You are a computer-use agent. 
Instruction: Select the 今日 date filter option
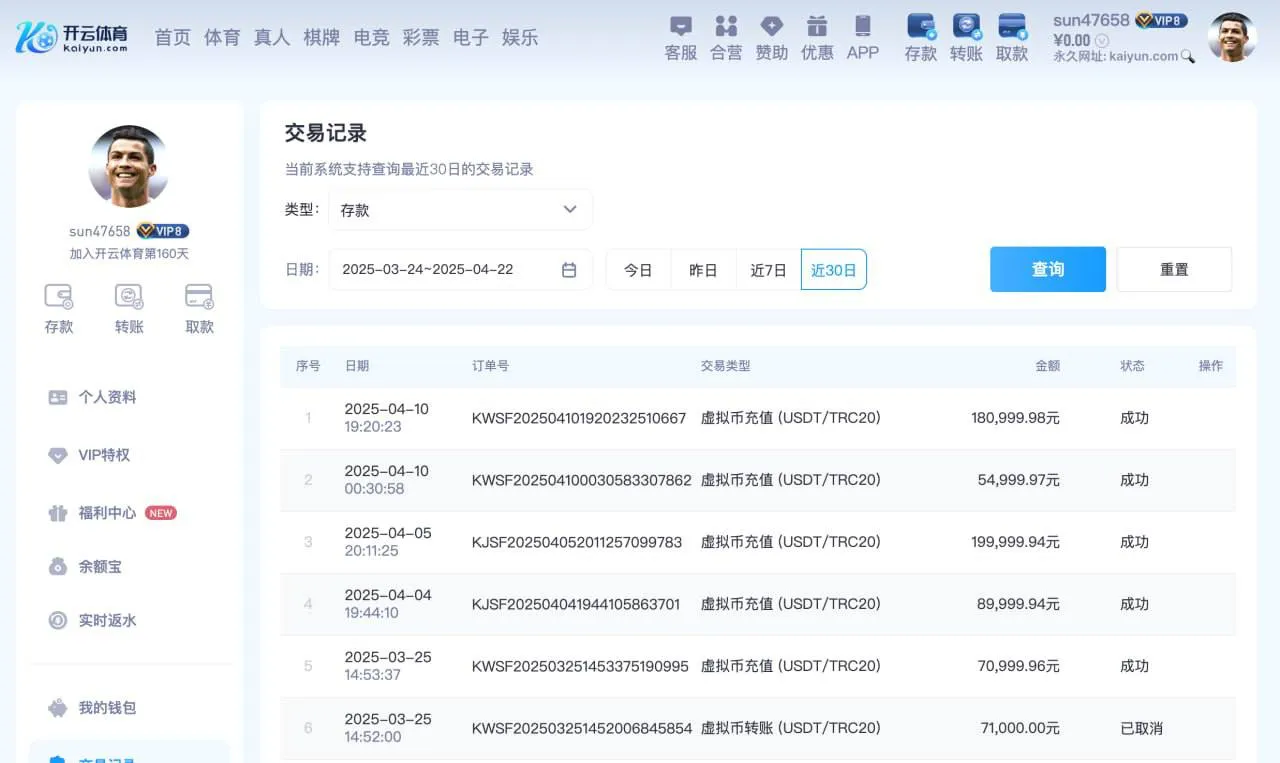point(638,269)
